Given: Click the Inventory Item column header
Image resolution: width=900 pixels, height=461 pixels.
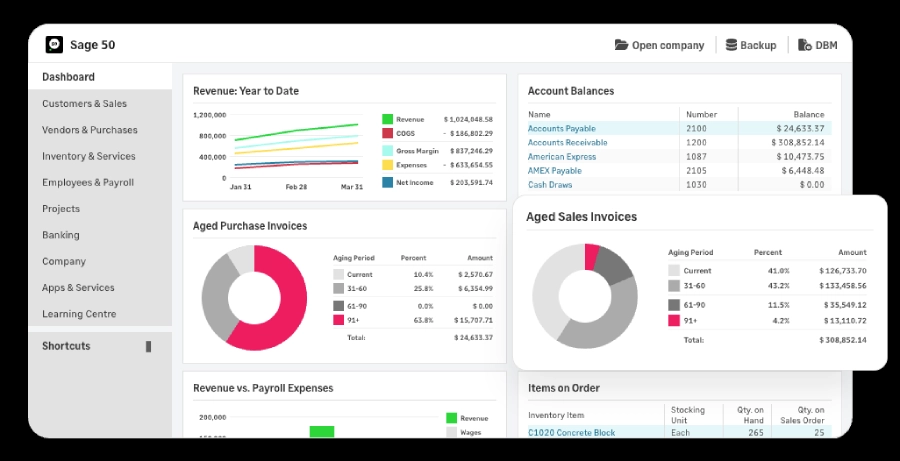Looking at the screenshot, I should click(x=556, y=415).
